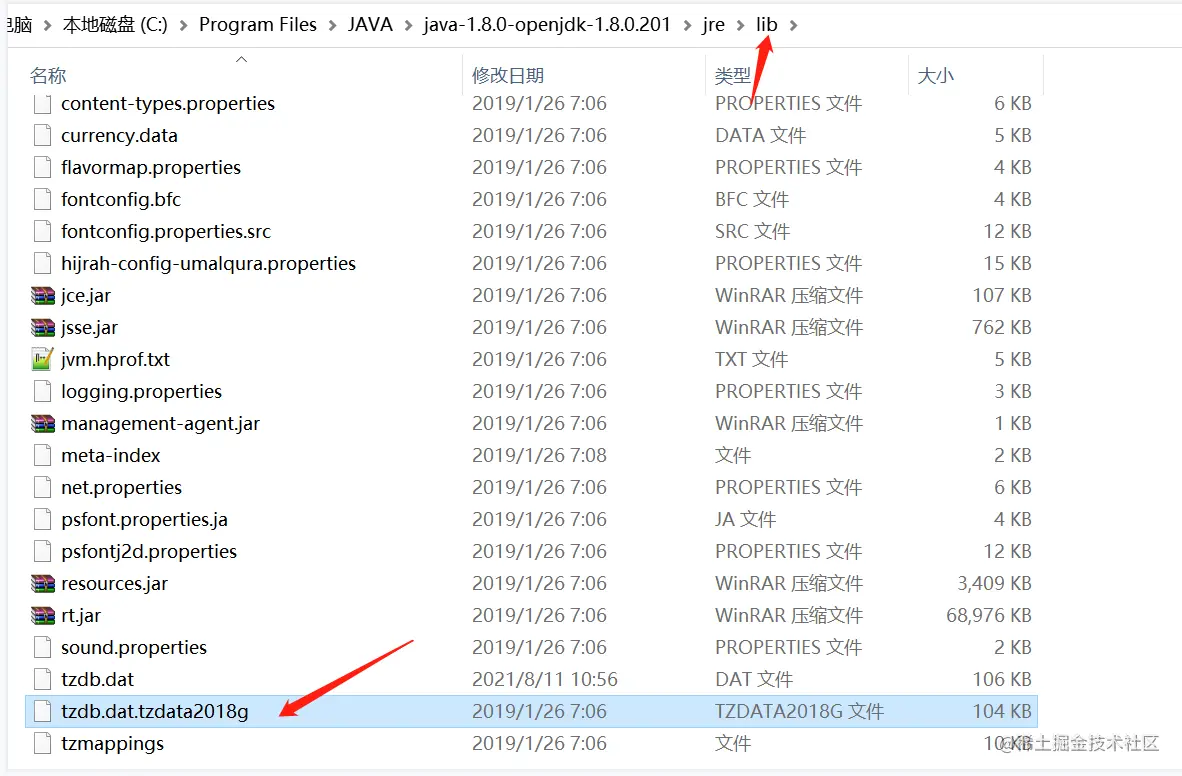
Task: Select file name jvm.hprof.txt
Action: (115, 360)
